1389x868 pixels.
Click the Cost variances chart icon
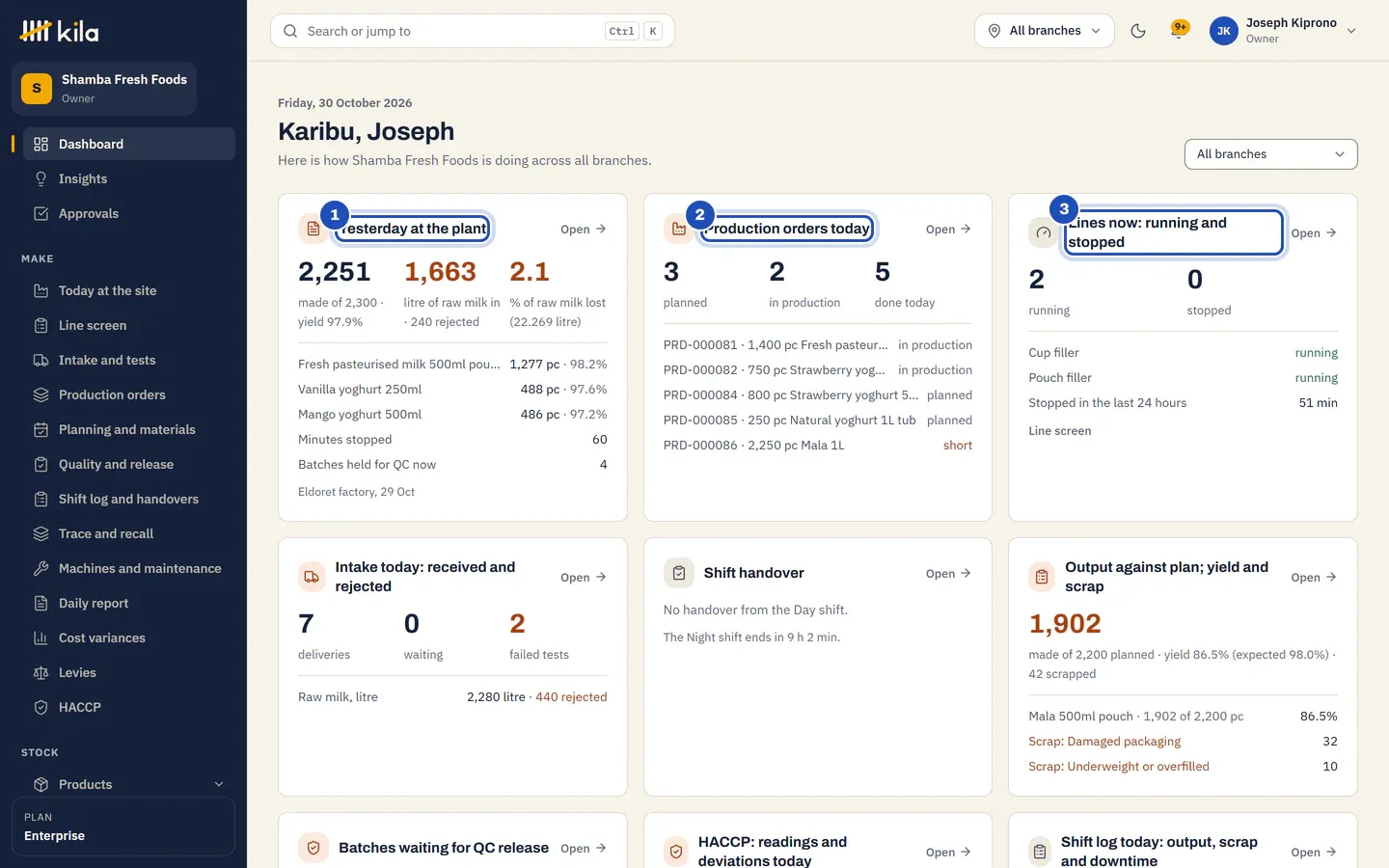[41, 637]
